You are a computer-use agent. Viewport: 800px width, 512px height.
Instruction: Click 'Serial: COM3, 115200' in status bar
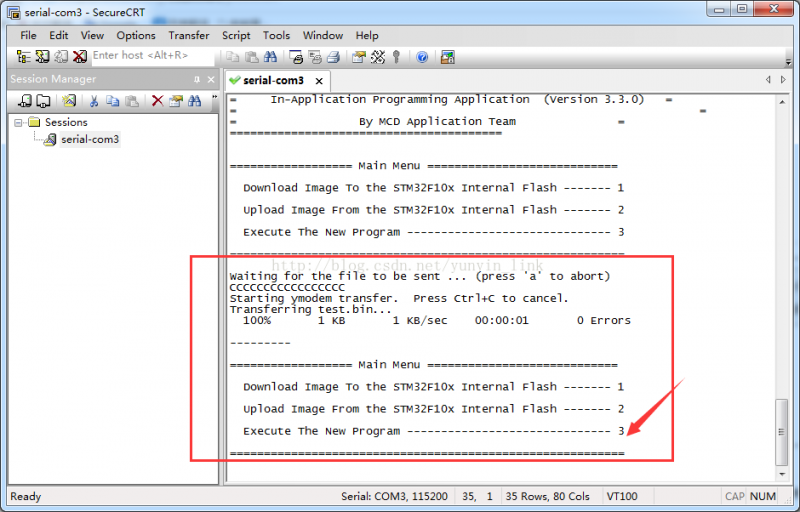point(394,496)
